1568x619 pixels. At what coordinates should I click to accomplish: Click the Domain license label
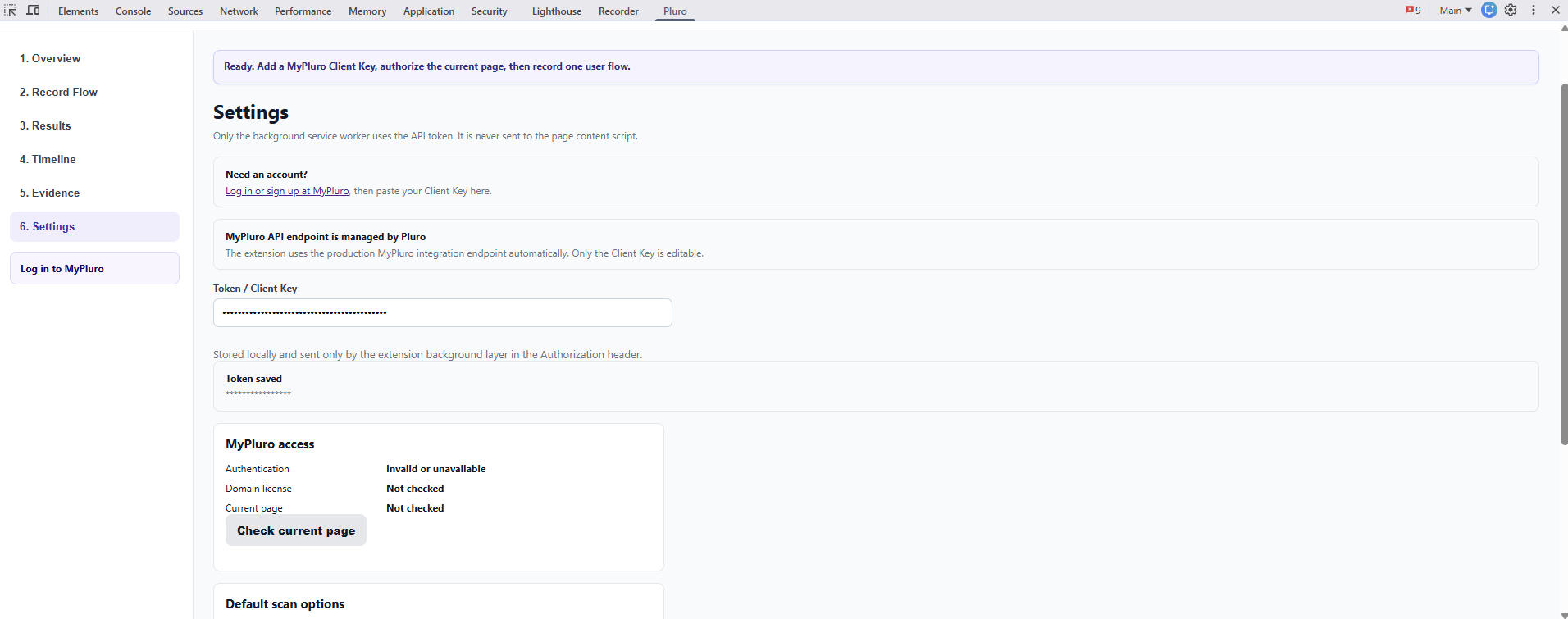(x=258, y=489)
